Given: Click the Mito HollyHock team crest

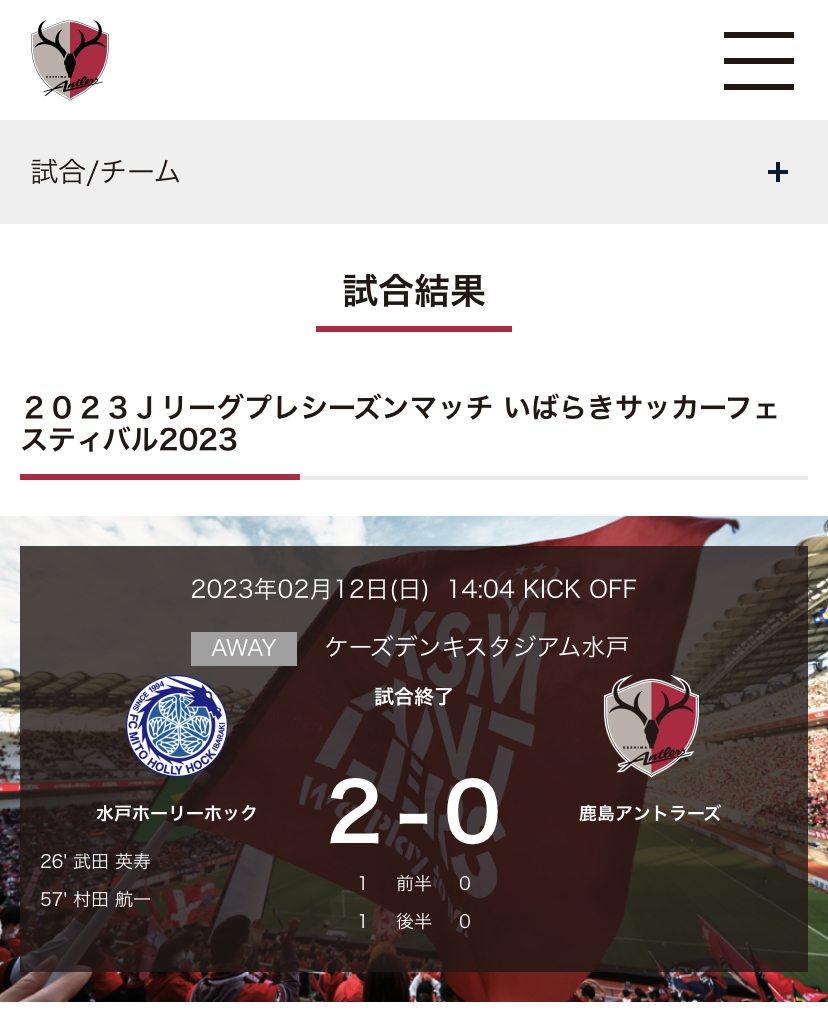Looking at the screenshot, I should (x=177, y=726).
